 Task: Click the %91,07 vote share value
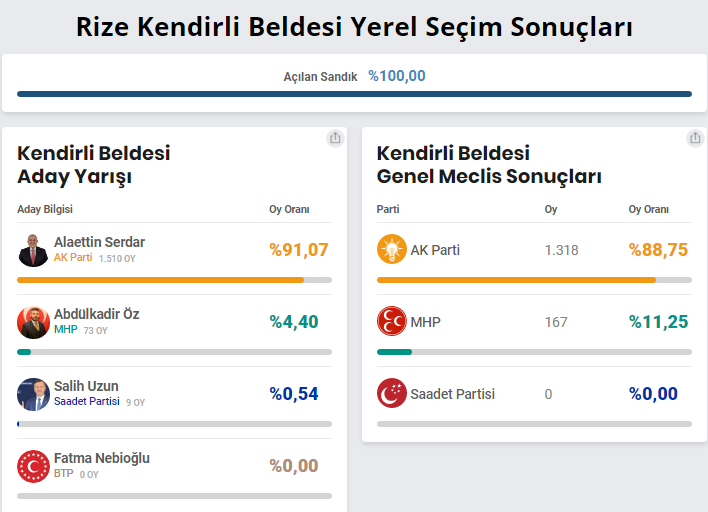pyautogui.click(x=298, y=250)
